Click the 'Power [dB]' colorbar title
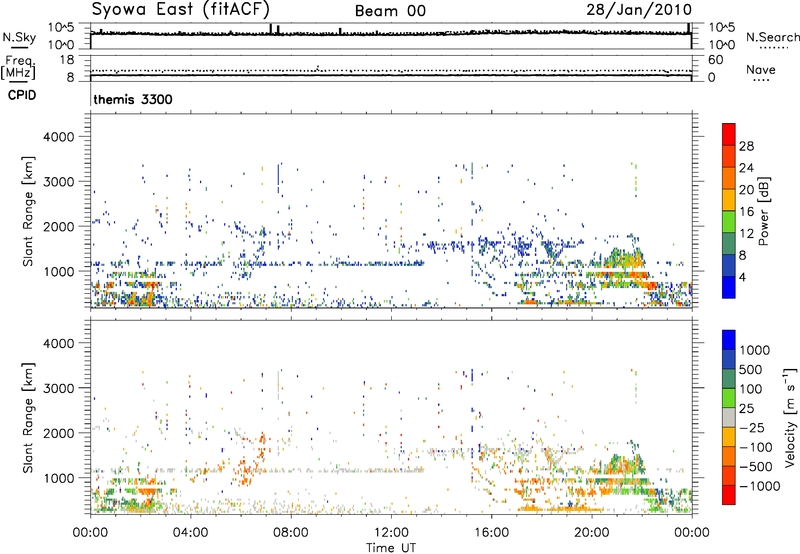Viewport: 800px width, 554px height. coord(763,211)
